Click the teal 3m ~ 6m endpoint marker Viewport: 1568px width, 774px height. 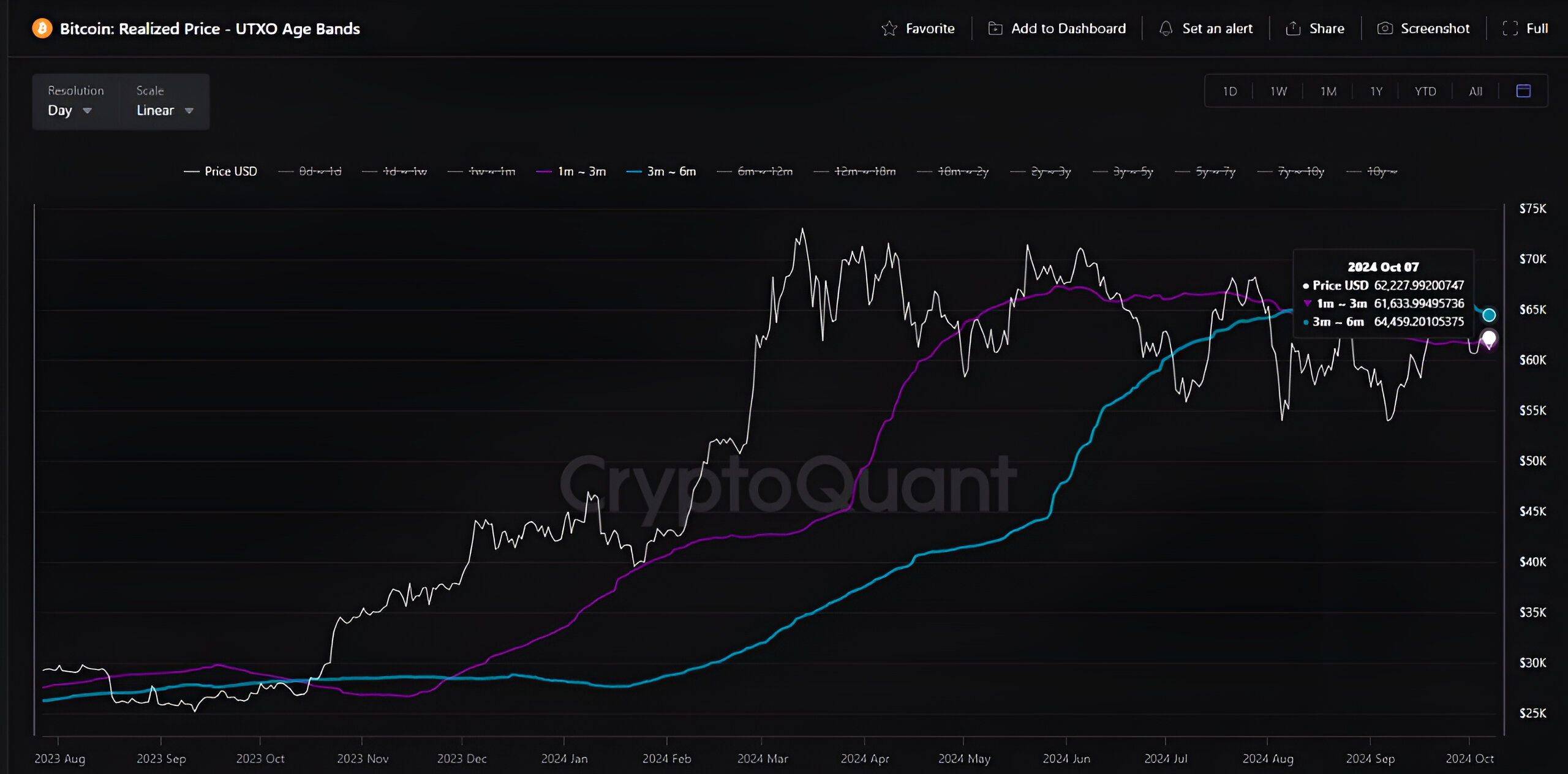point(1489,315)
